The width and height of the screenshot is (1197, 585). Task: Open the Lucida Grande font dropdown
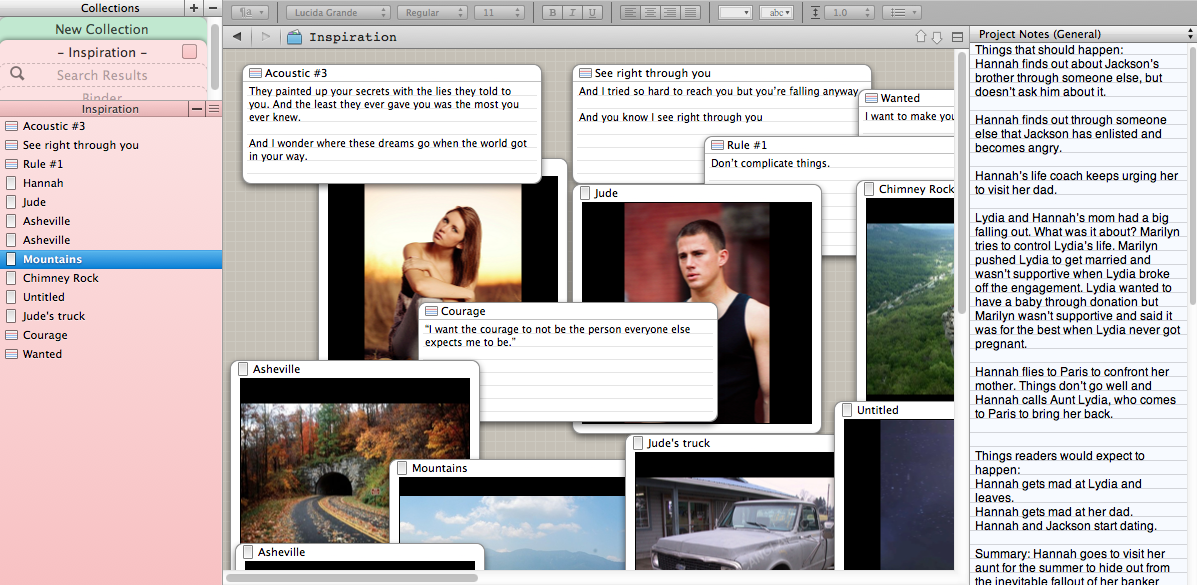click(338, 13)
